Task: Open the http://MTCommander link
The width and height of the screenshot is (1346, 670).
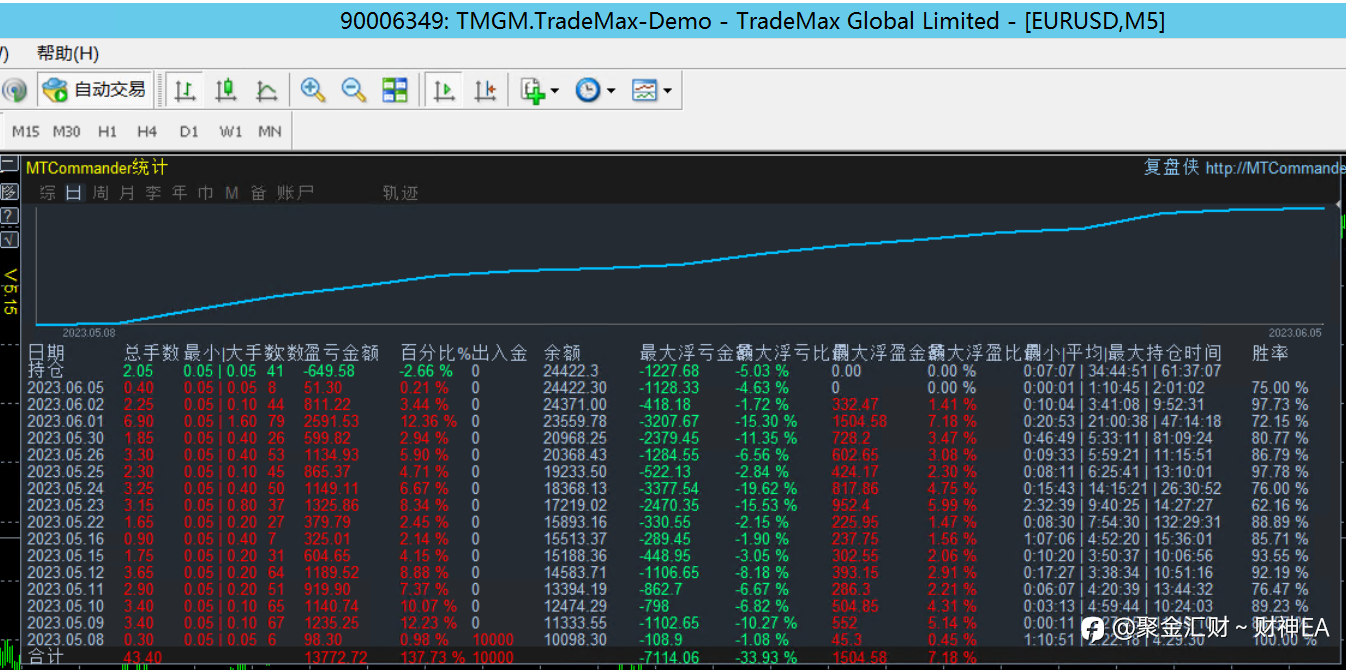Action: point(1275,168)
